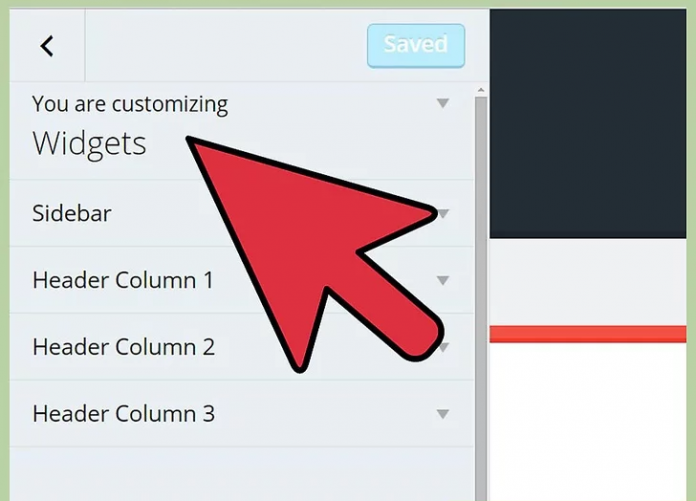Click the dark header area in site preview

tap(588, 123)
